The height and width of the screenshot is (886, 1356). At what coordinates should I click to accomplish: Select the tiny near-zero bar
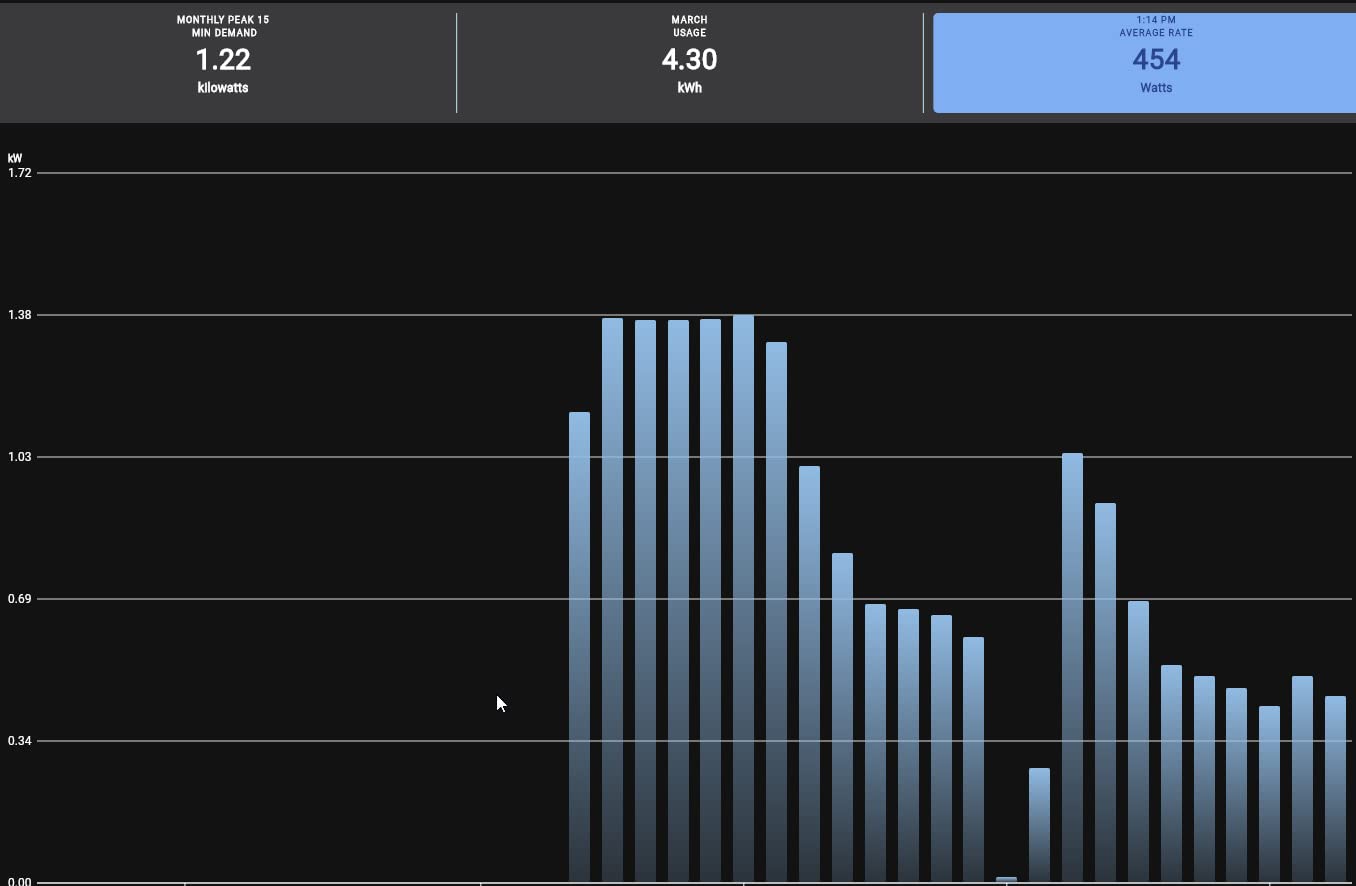(1006, 880)
